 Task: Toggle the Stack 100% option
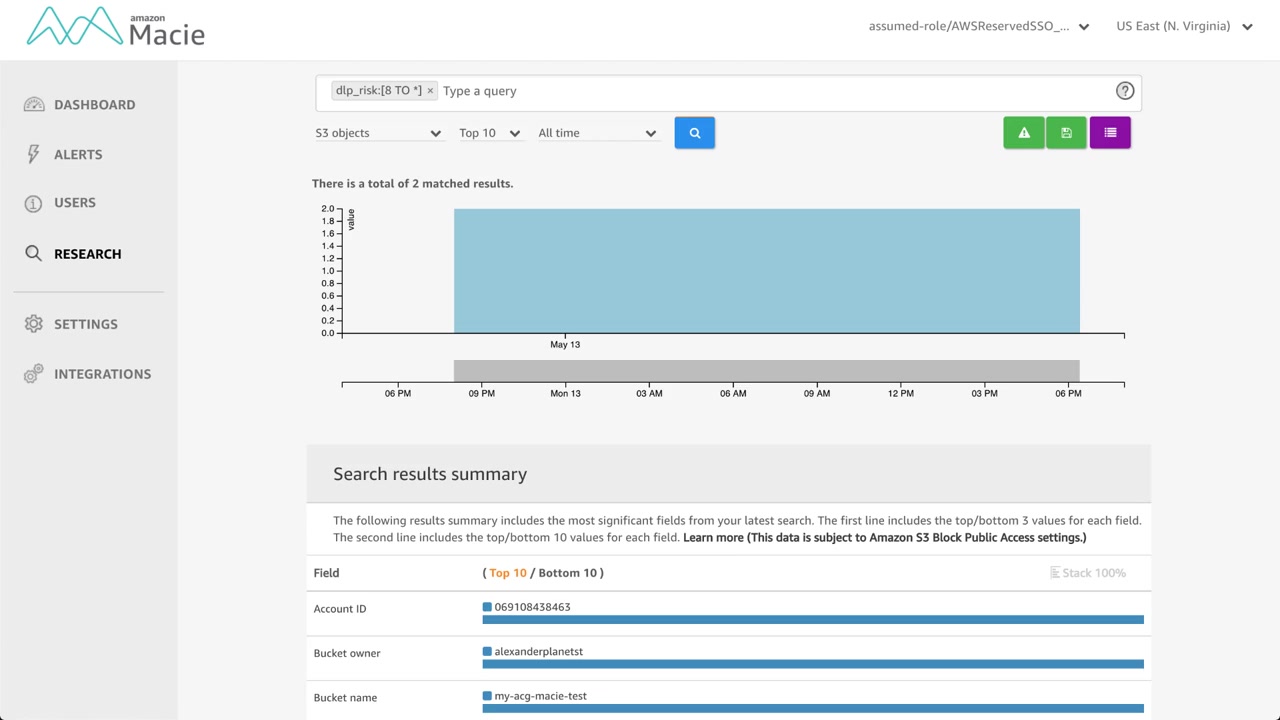tap(1088, 573)
